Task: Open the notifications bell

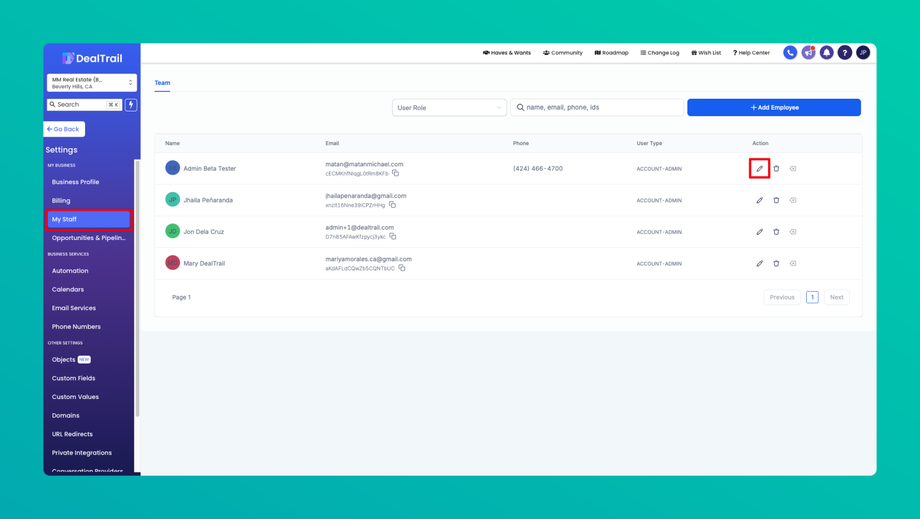Action: 826,53
